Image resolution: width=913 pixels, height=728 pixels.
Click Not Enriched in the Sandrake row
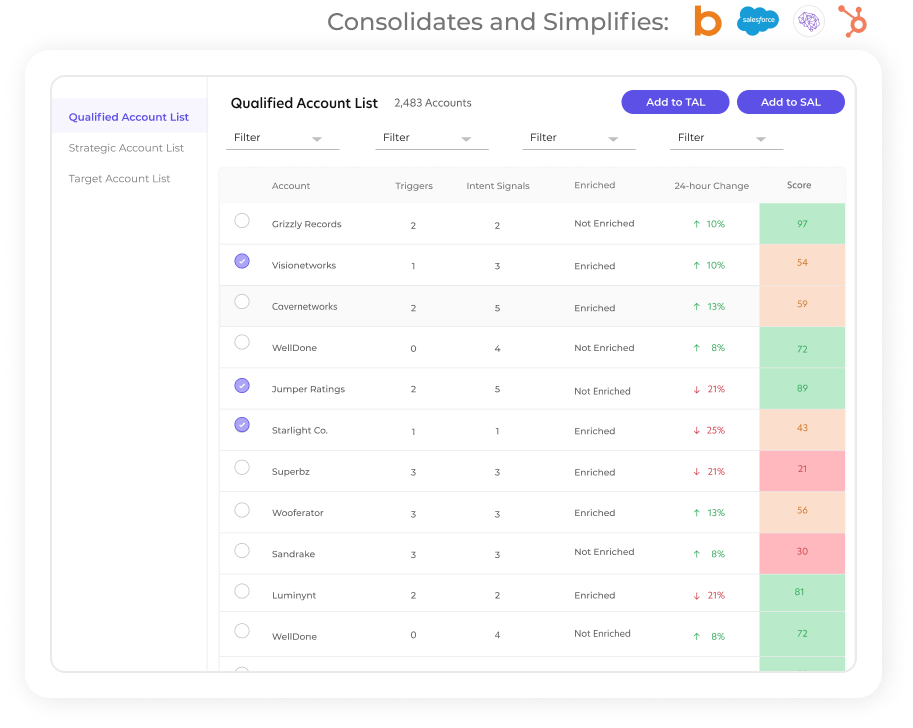604,552
